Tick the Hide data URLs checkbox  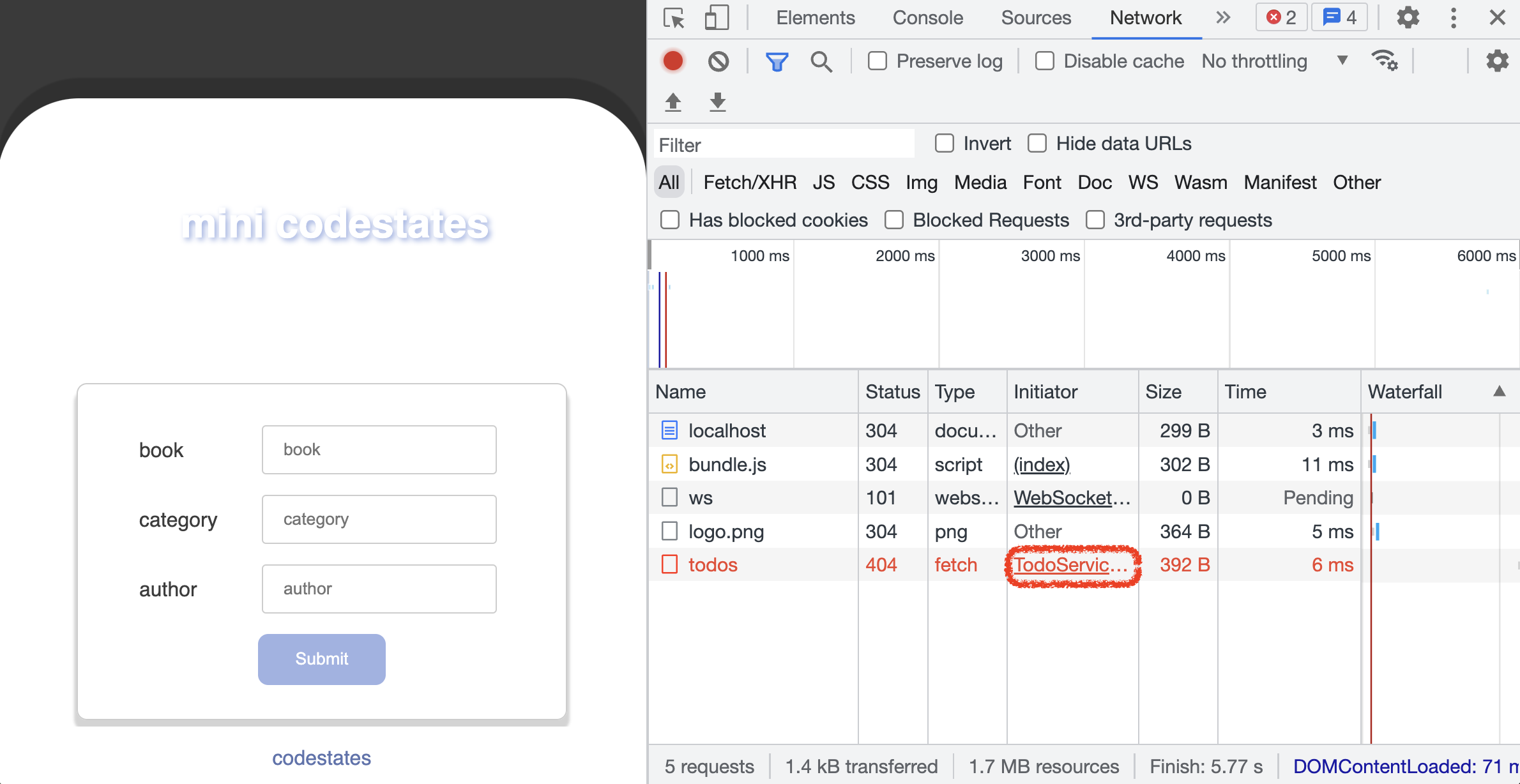(x=1037, y=144)
